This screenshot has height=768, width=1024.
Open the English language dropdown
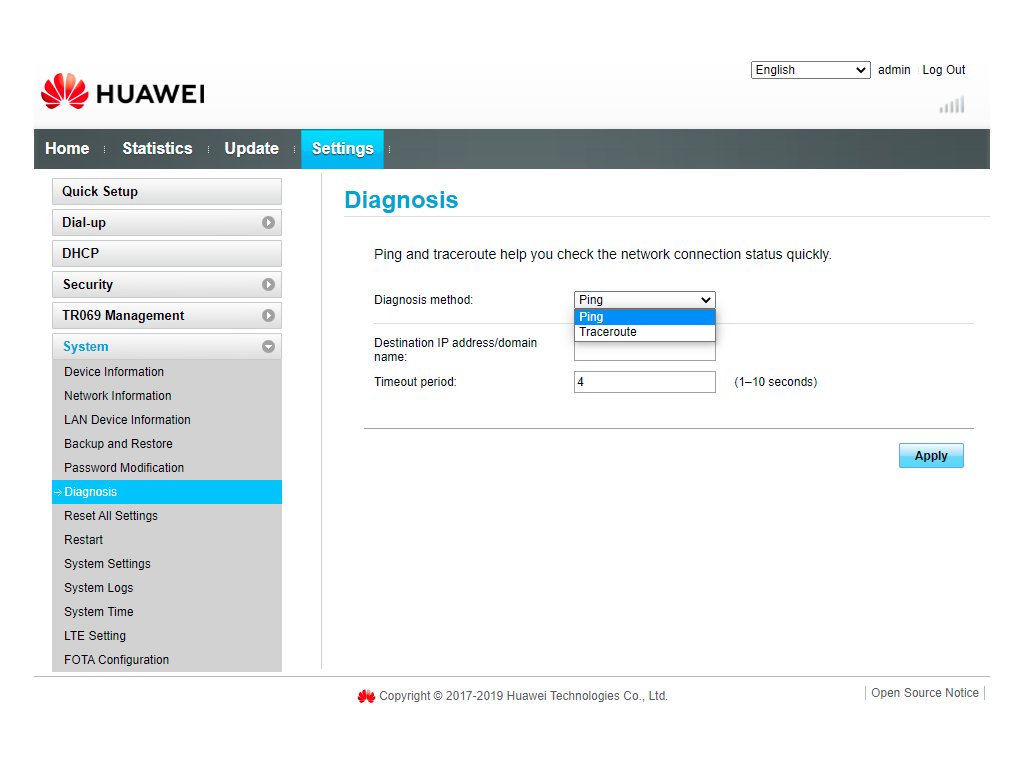pos(810,70)
